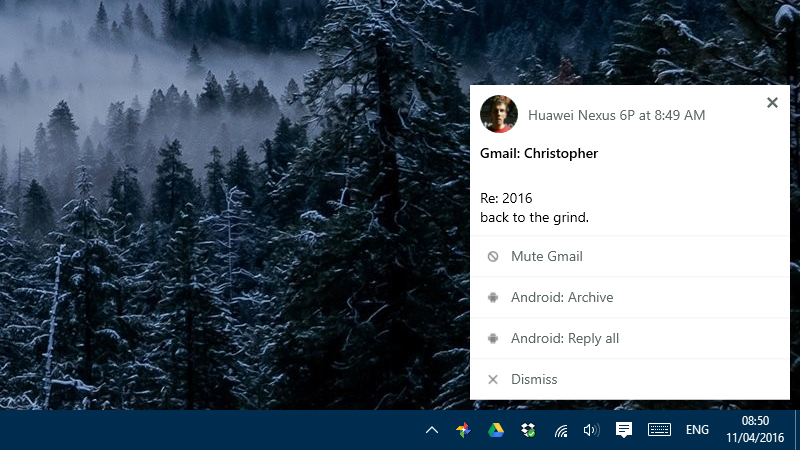Viewport: 800px width, 450px height.
Task: Open Action Center notifications icon
Action: tap(623, 430)
